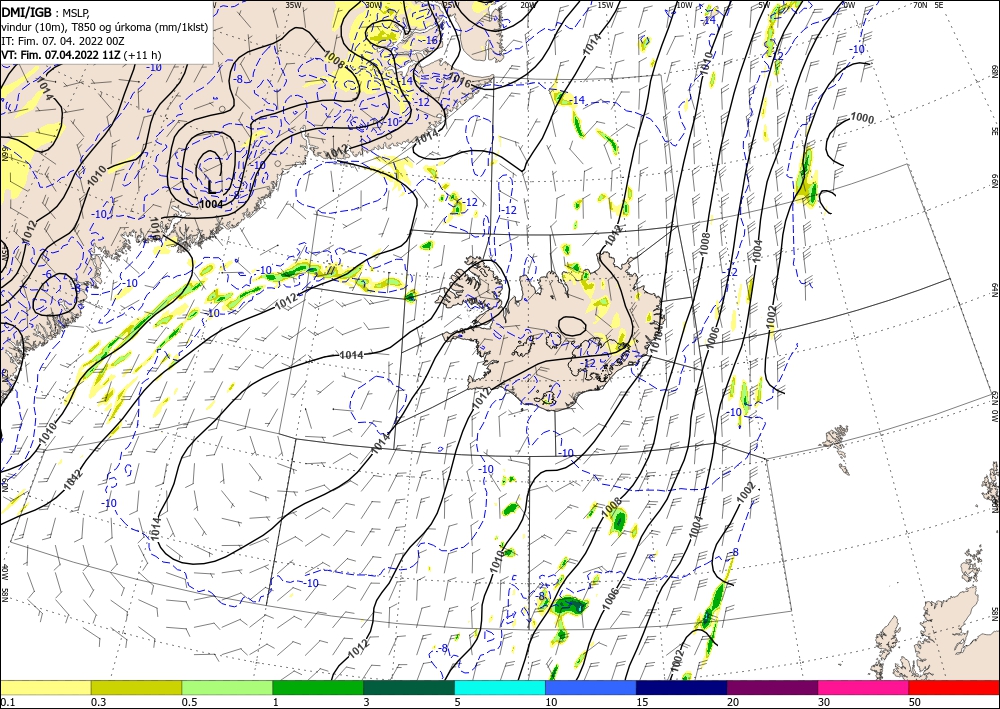Pick the blue 10–15 mm legend swatch
Image resolution: width=1000 pixels, height=709 pixels.
click(x=591, y=687)
